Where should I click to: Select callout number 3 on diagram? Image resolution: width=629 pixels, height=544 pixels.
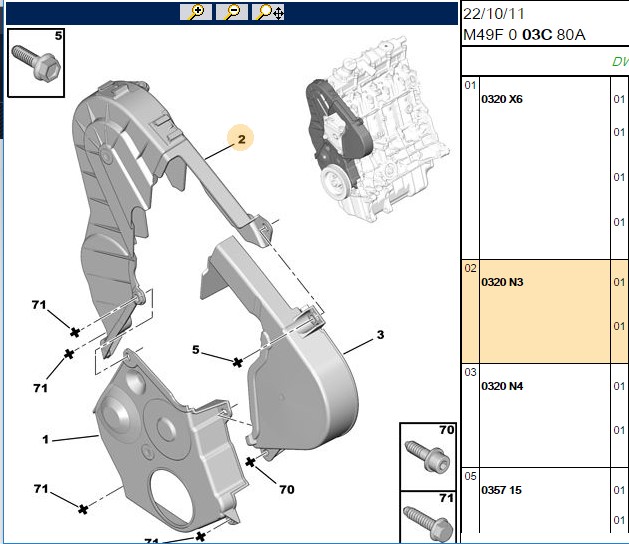[380, 335]
